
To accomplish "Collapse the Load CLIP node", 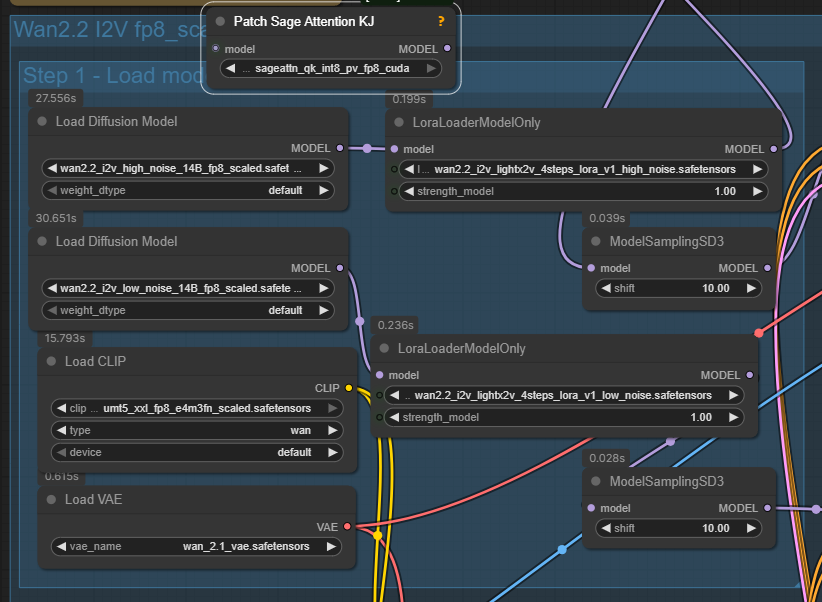I will [51, 361].
